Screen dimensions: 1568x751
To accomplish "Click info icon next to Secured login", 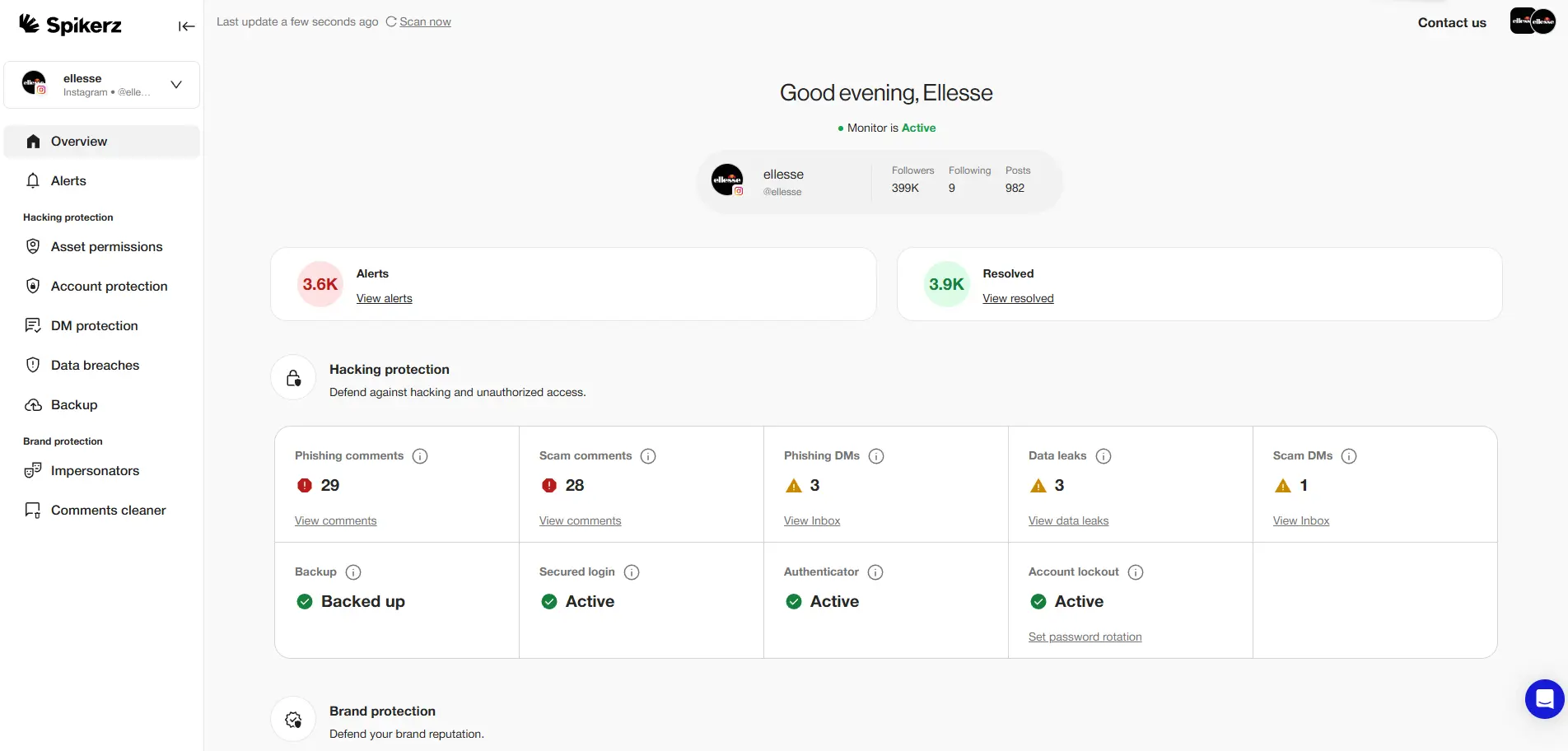I will [632, 572].
